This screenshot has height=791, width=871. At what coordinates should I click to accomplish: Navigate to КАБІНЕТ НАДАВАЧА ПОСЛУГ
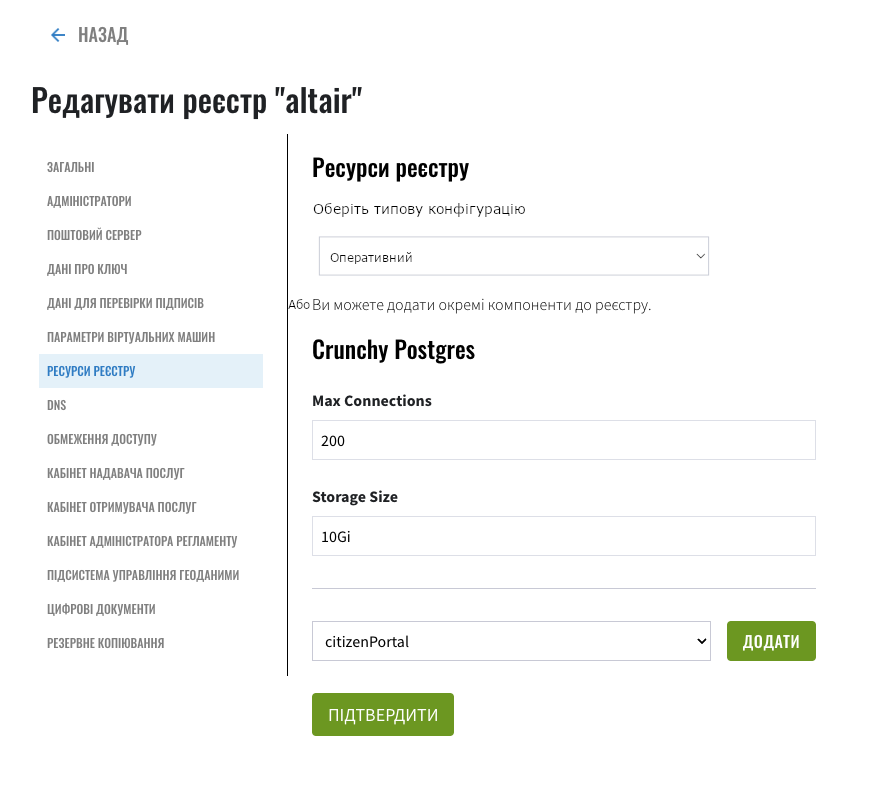point(115,473)
